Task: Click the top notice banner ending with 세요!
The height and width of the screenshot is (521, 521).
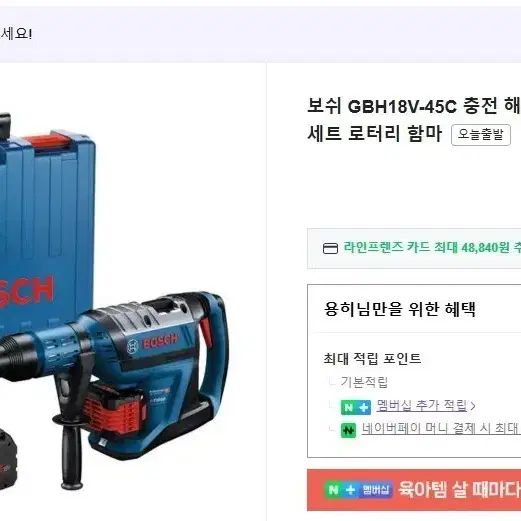Action: [x=260, y=34]
